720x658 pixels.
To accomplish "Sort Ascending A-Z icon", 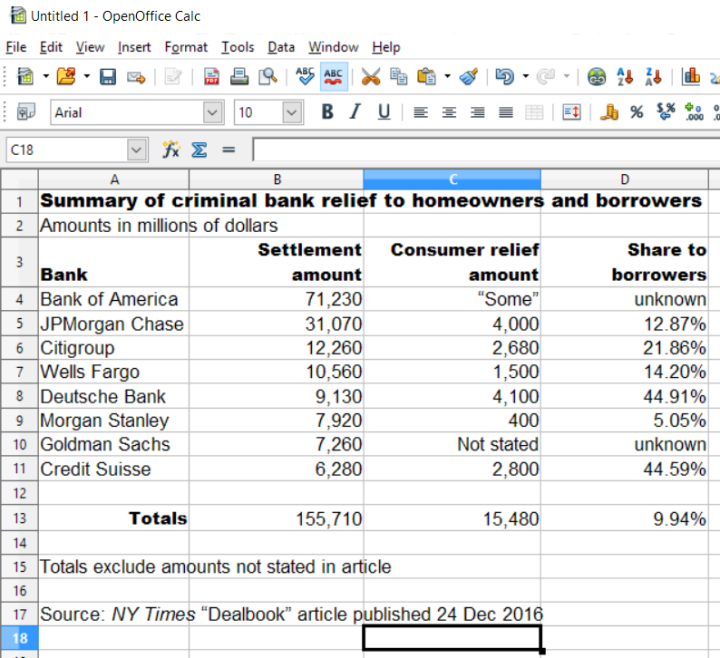I will pos(625,76).
